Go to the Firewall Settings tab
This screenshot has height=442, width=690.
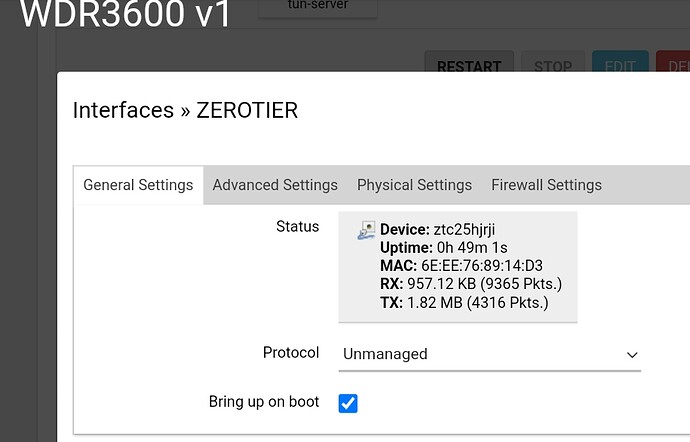coord(546,185)
